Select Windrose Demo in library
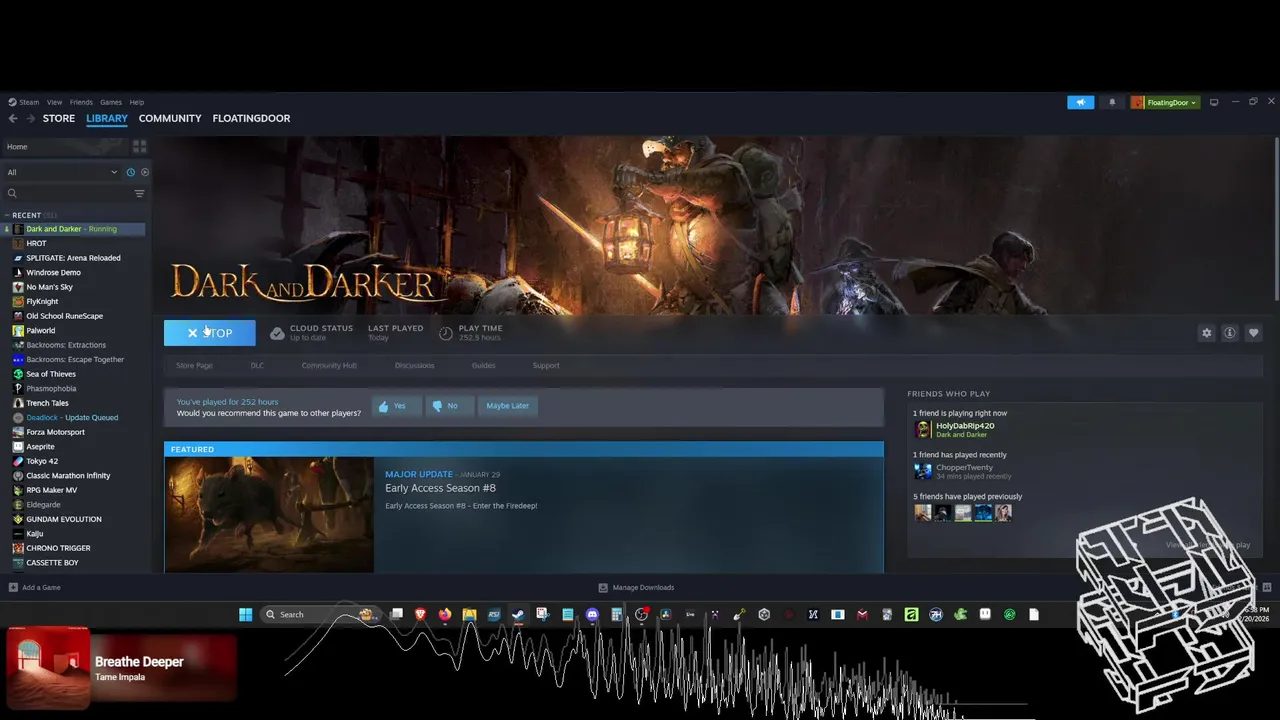1280x720 pixels. click(53, 272)
